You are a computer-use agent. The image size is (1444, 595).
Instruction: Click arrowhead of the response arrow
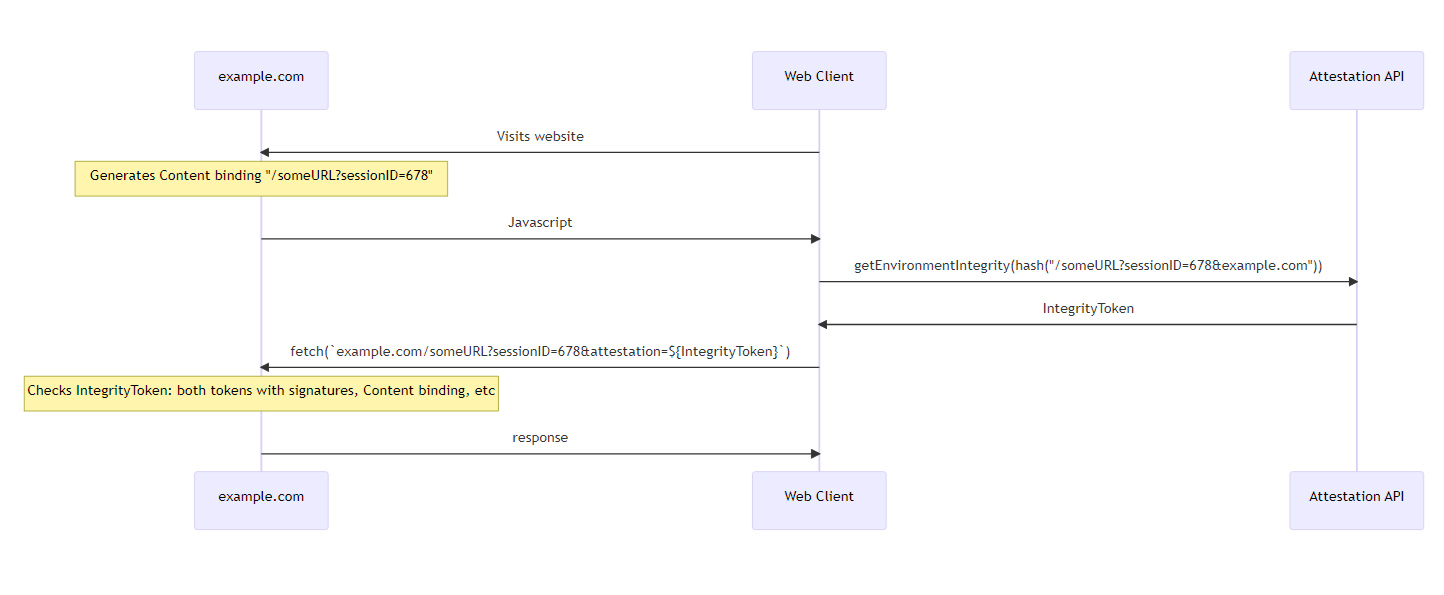pos(815,454)
